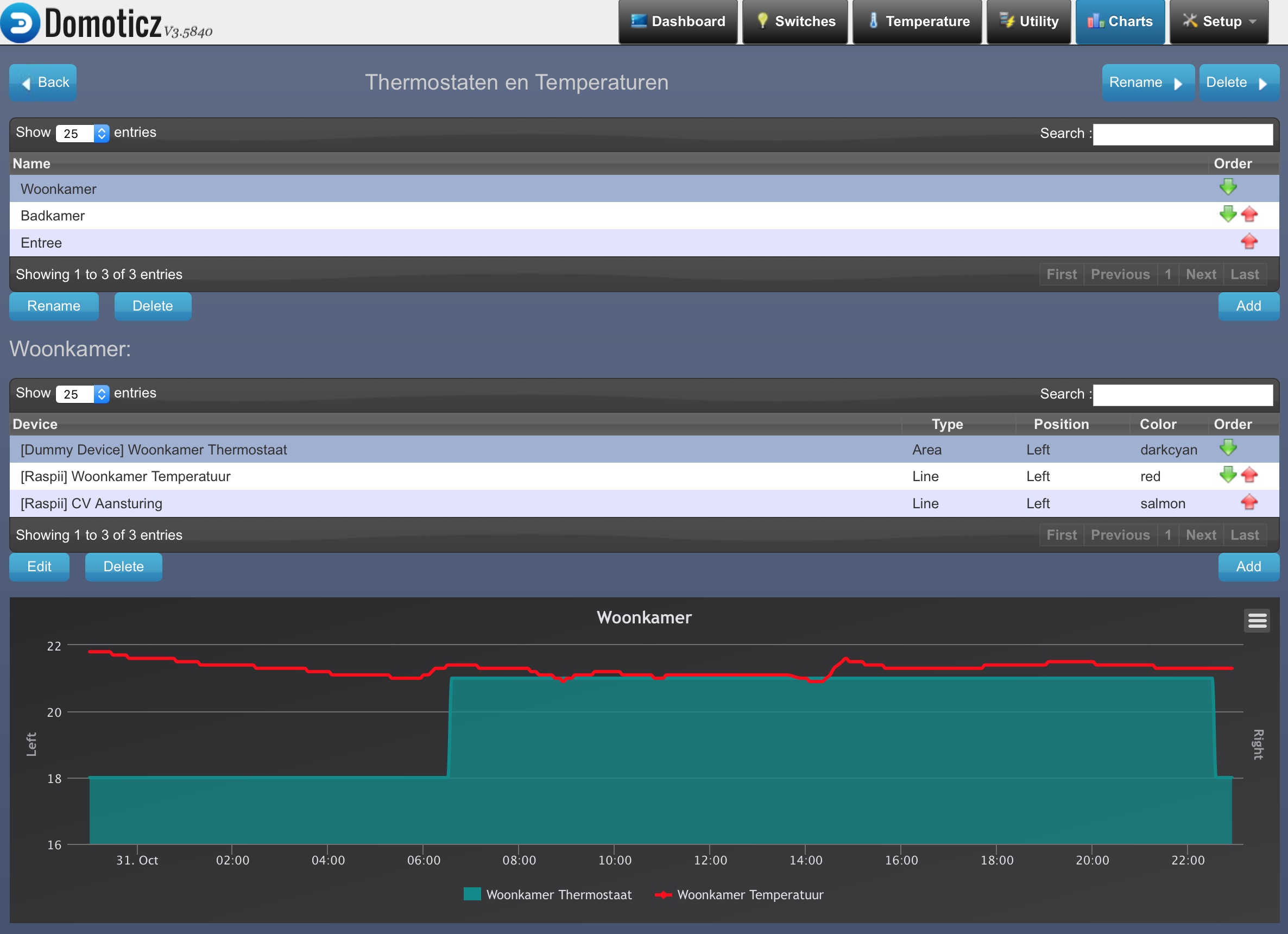Click Next in charts table pagination
This screenshot has height=934, width=1288.
point(1201,274)
